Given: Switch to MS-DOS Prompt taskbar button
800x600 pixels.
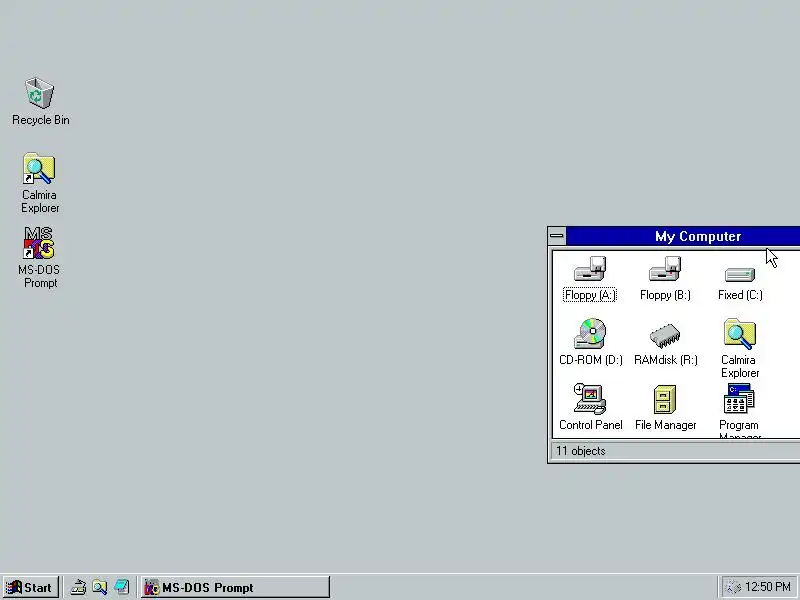Looking at the screenshot, I should pyautogui.click(x=235, y=587).
